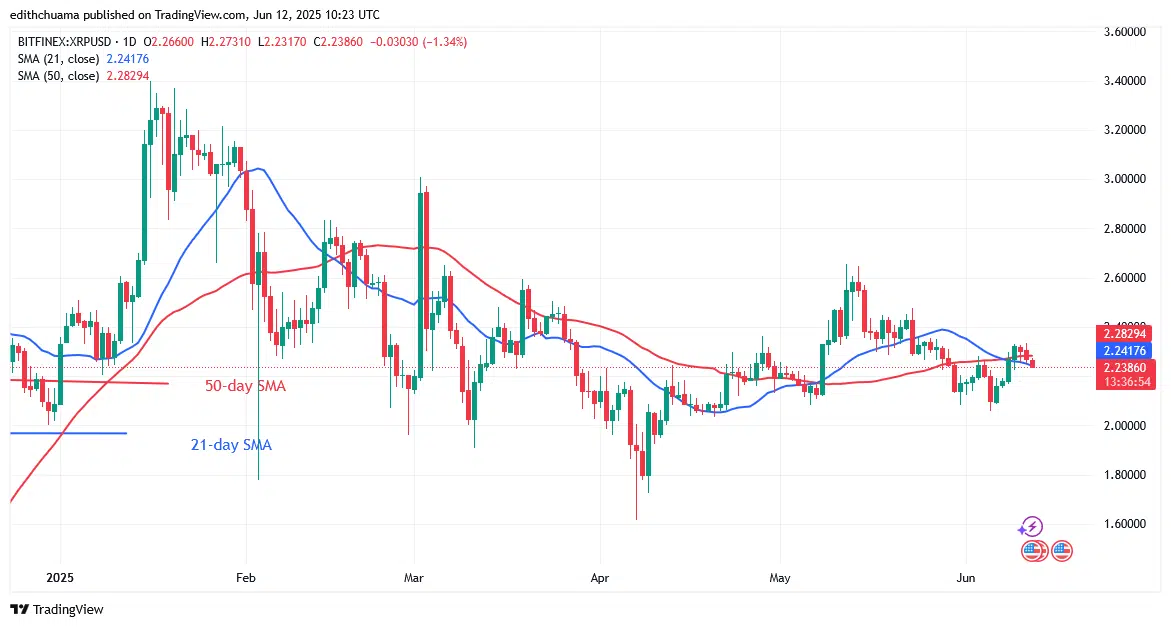Click the Jun label on time axis
The height and width of the screenshot is (627, 1171).
pyautogui.click(x=966, y=578)
